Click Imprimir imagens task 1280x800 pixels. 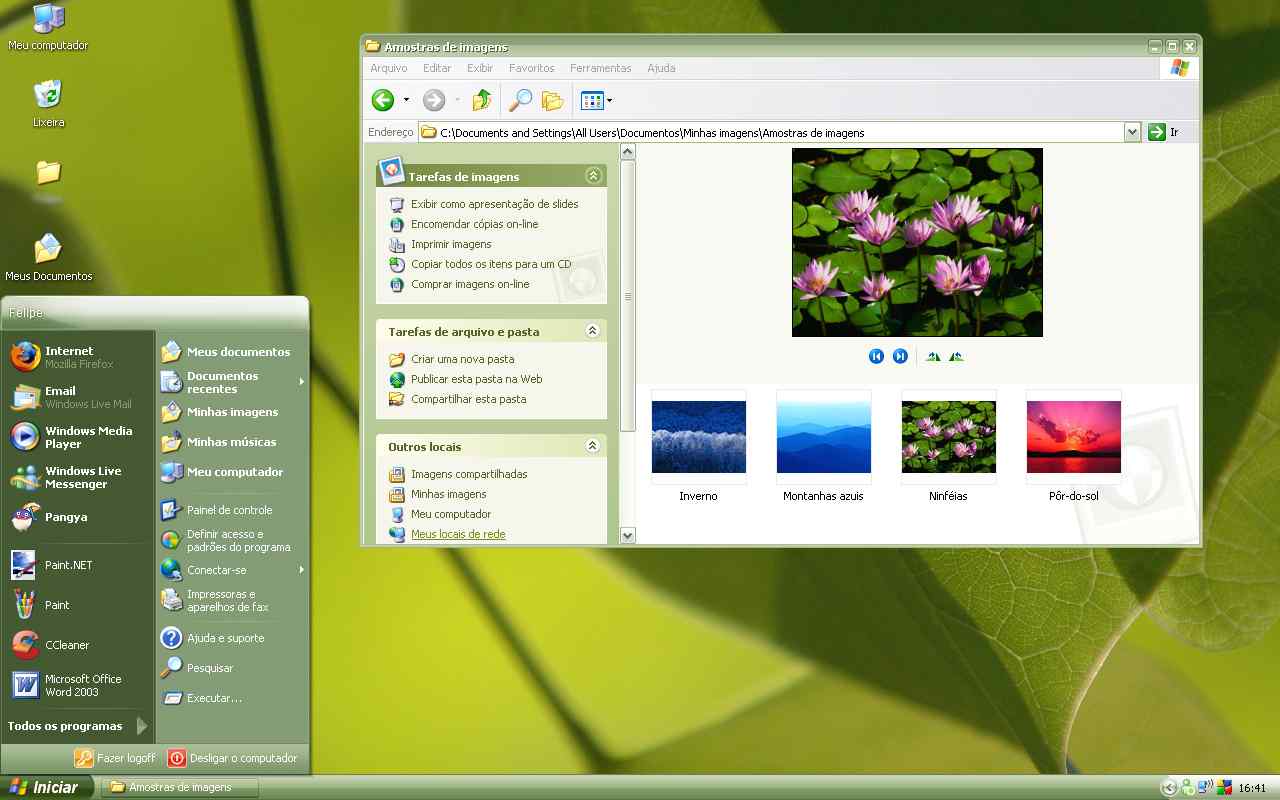pyautogui.click(x=451, y=244)
